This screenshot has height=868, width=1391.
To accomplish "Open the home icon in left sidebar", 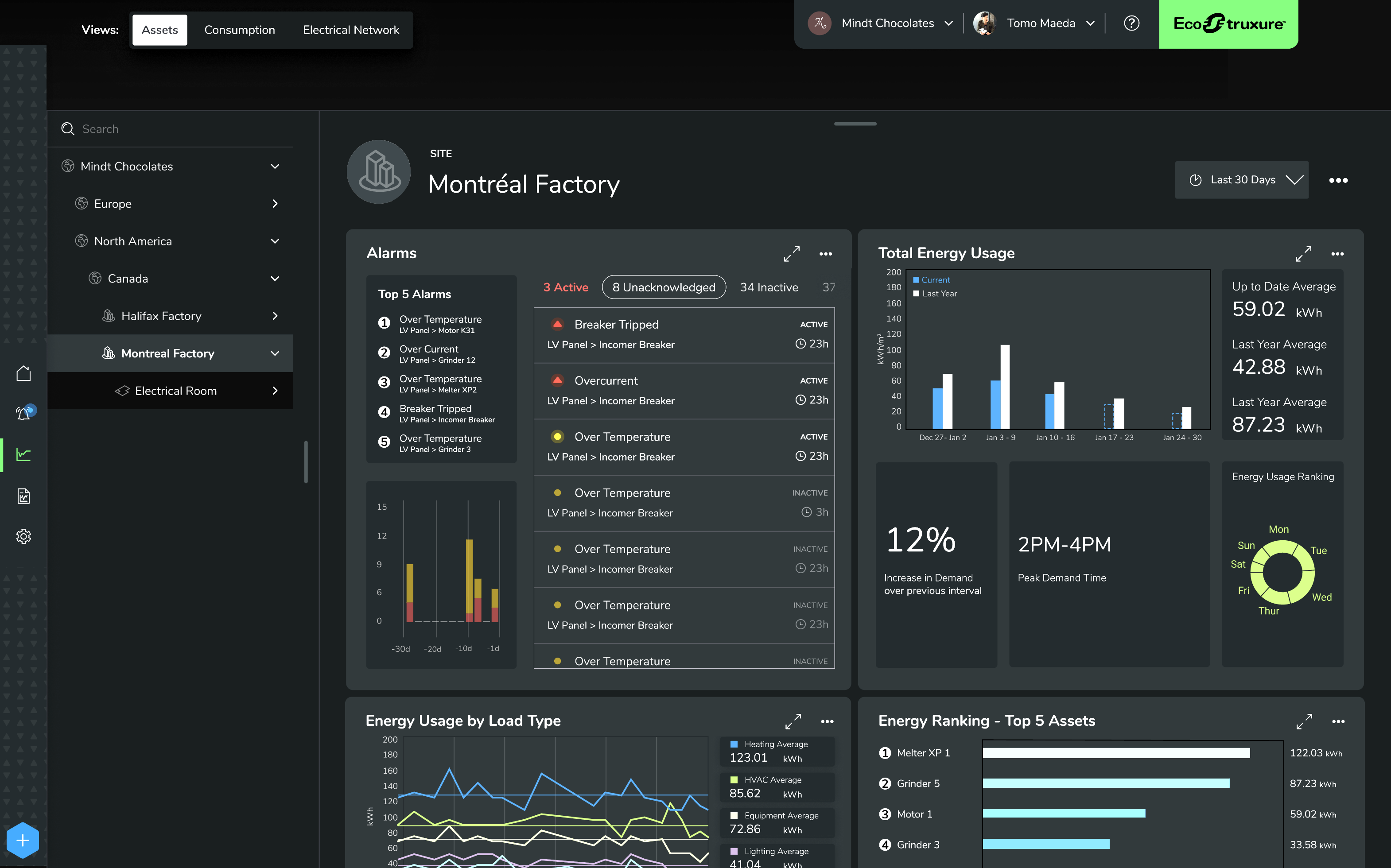I will (23, 373).
